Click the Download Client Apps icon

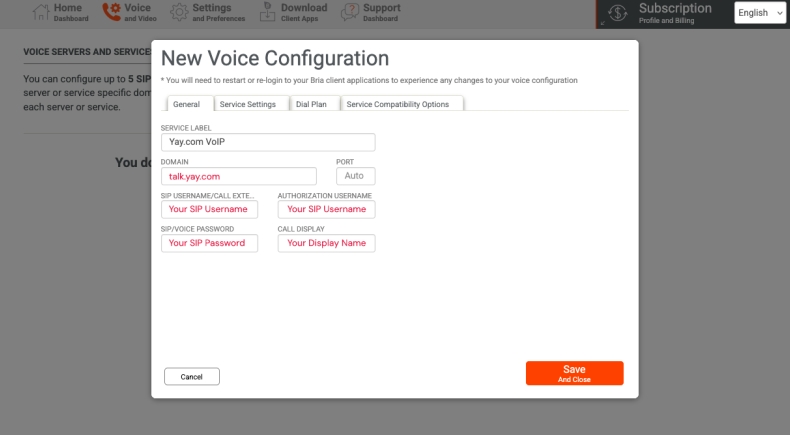(270, 12)
